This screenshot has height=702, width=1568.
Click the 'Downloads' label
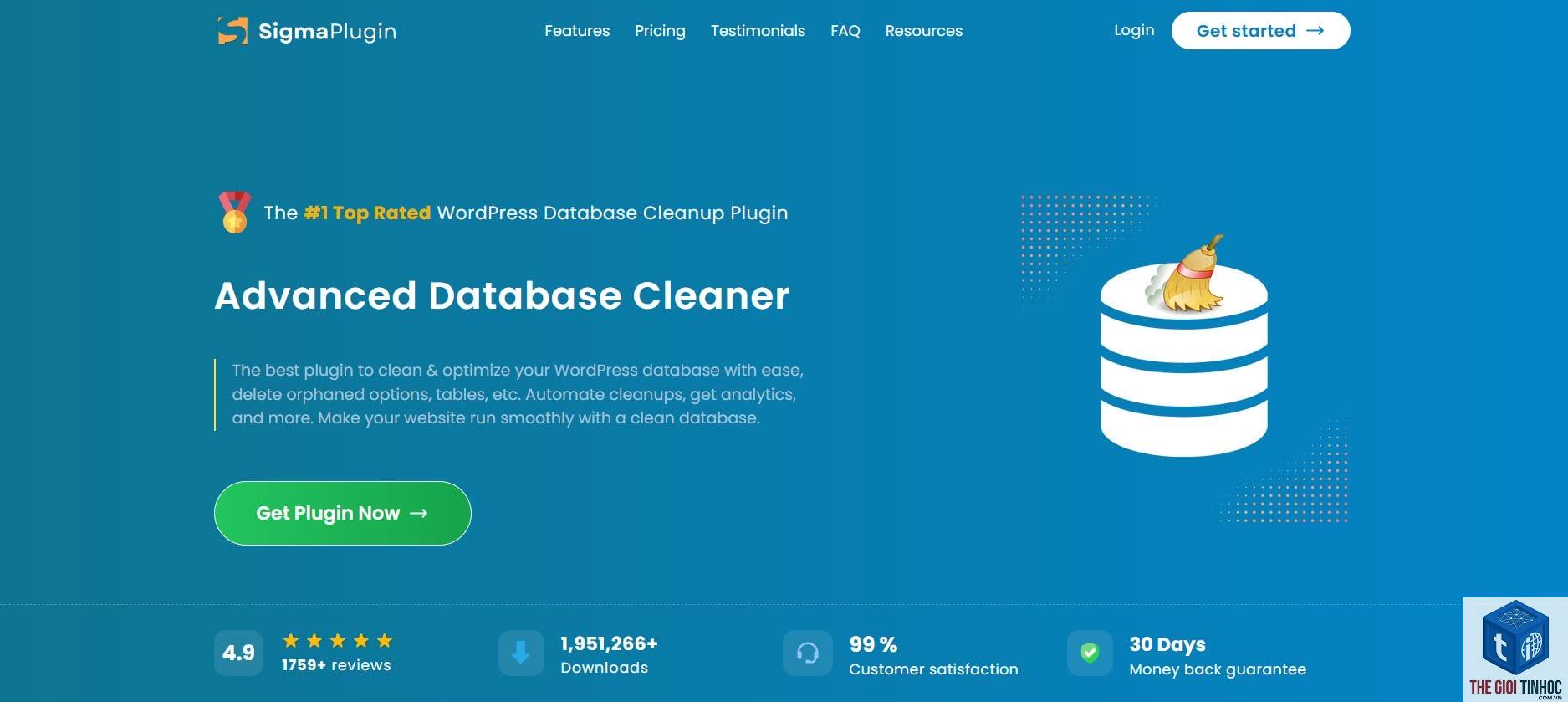(x=604, y=668)
